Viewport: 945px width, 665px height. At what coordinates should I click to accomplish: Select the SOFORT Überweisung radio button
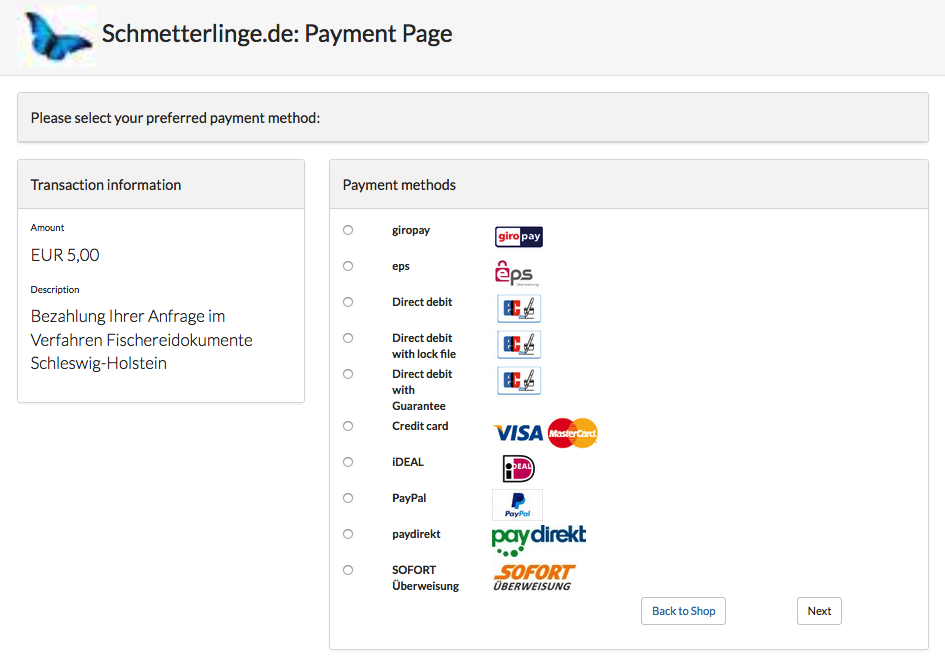[348, 570]
